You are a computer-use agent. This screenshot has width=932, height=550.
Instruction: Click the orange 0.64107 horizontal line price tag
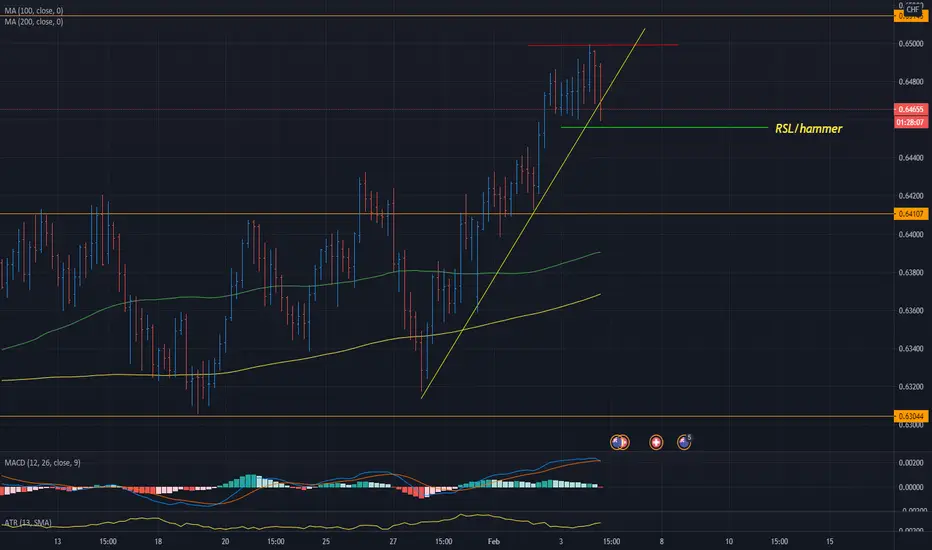pyautogui.click(x=911, y=213)
